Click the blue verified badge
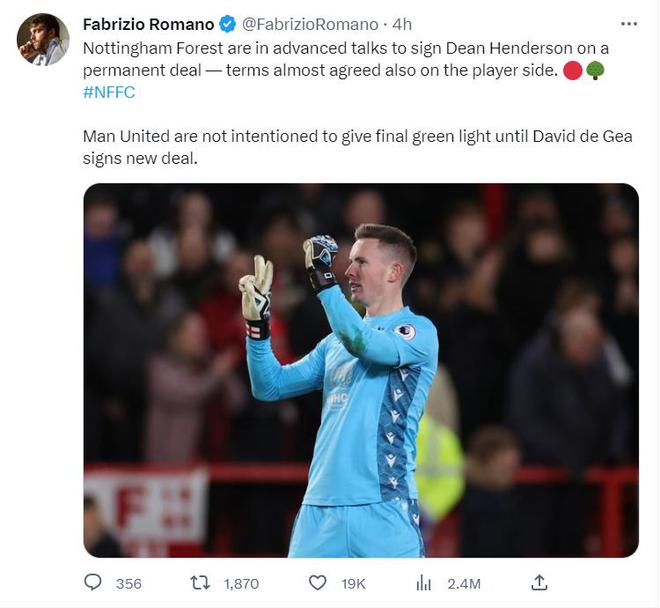Screen dimensions: 660x608 tap(228, 24)
